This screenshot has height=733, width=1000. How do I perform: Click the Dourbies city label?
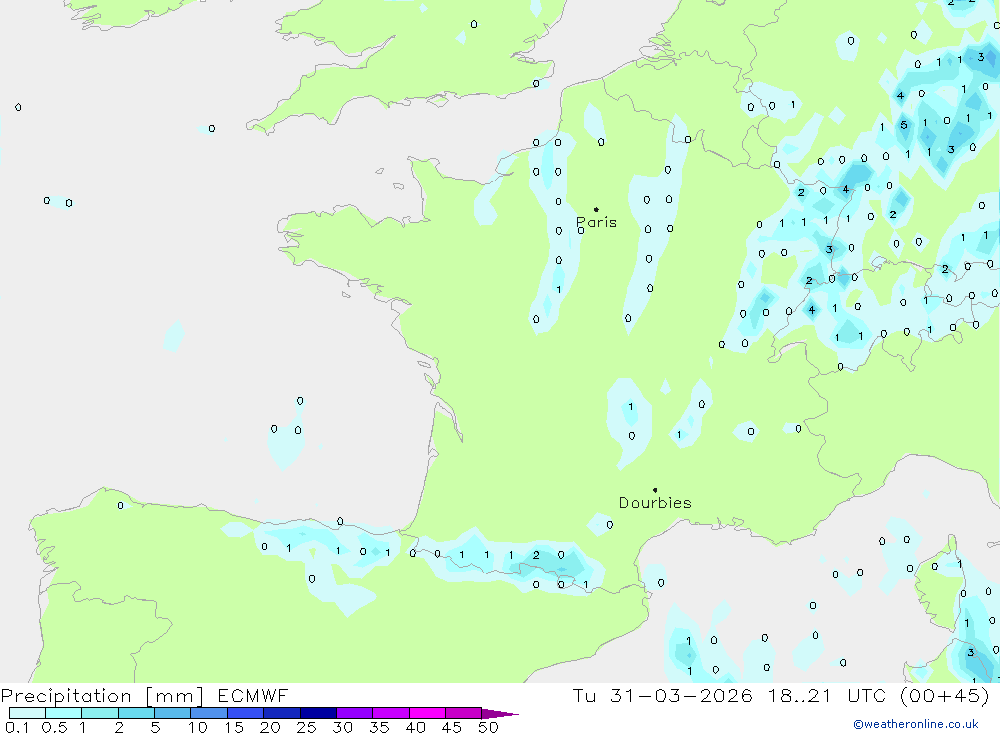(x=655, y=503)
